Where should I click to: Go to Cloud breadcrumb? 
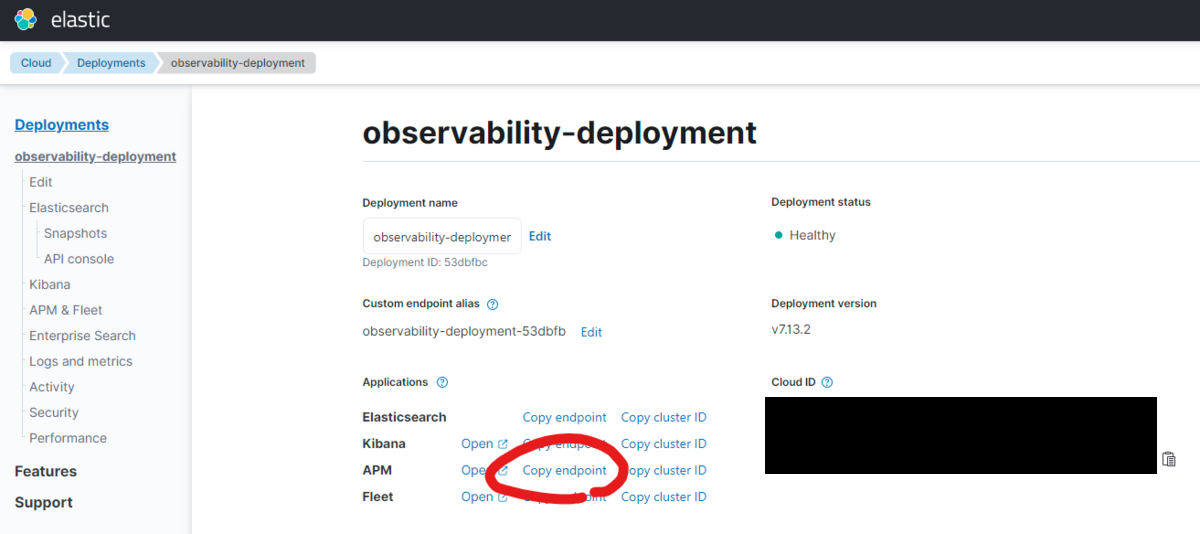[x=36, y=63]
